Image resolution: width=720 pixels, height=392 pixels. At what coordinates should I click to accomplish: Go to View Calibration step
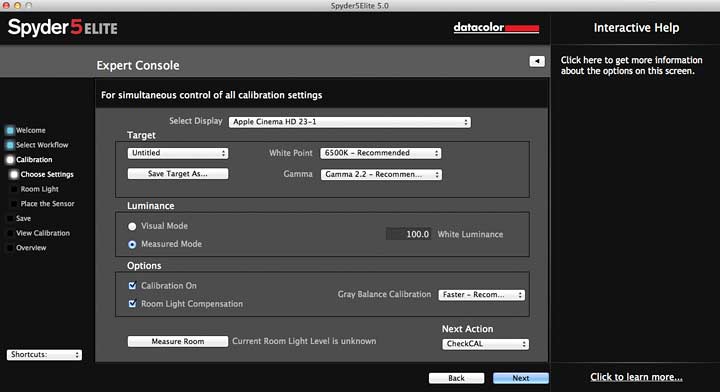pos(43,233)
